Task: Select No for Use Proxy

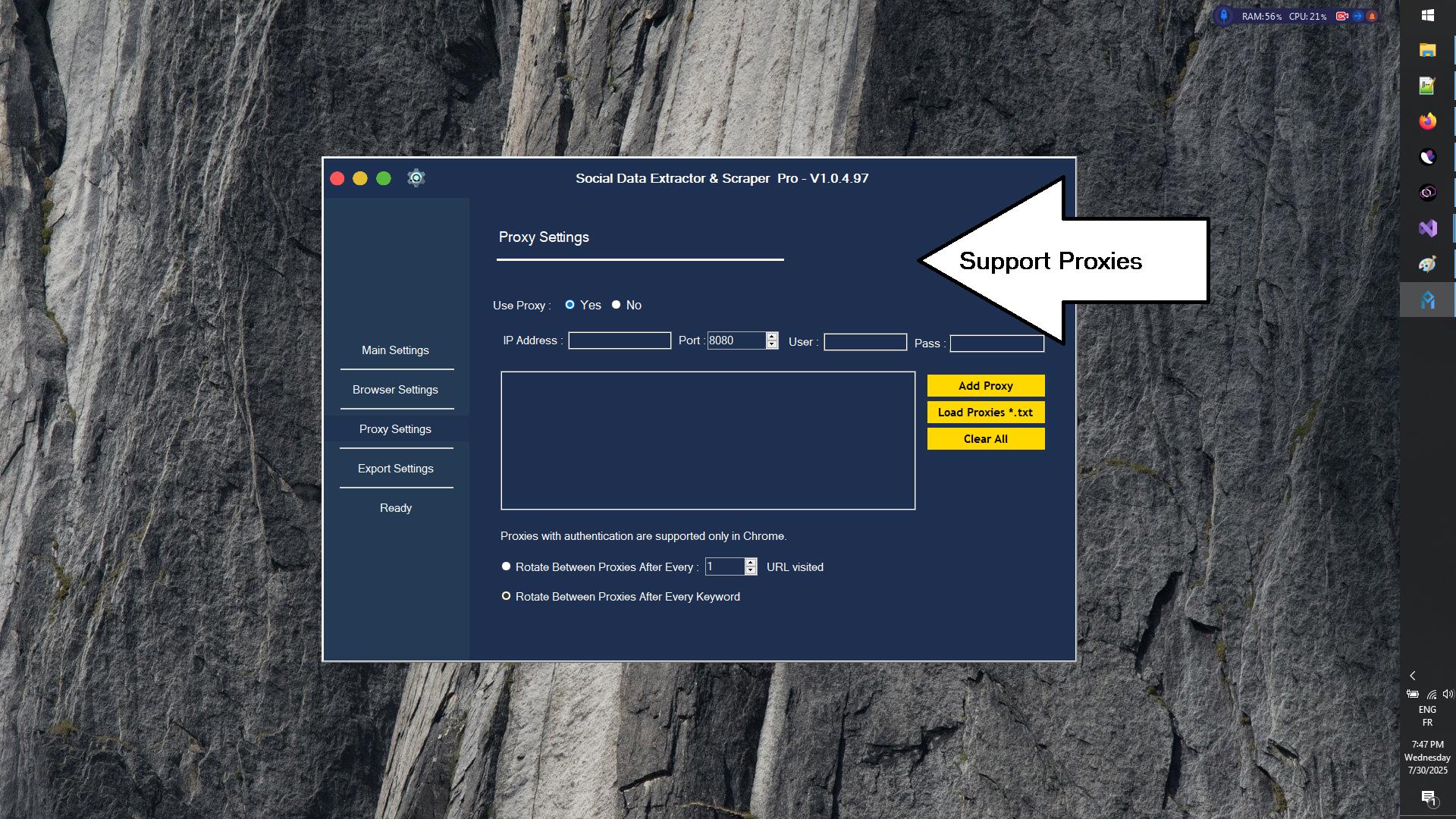Action: 617,305
